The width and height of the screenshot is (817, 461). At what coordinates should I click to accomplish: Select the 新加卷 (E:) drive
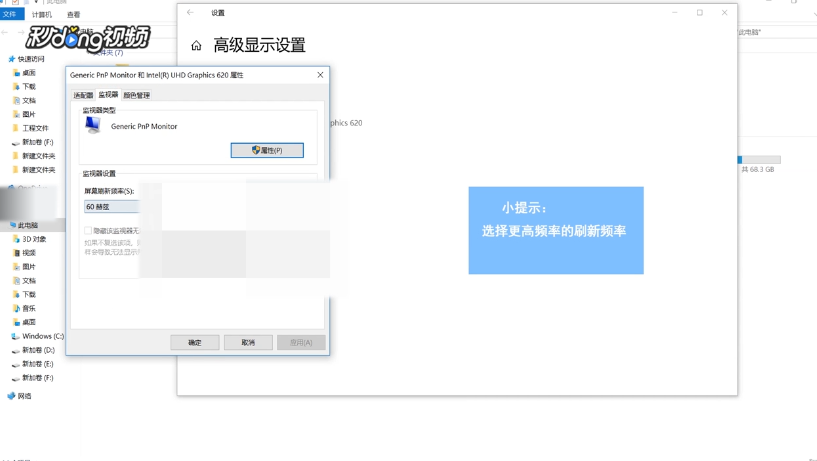[38, 364]
